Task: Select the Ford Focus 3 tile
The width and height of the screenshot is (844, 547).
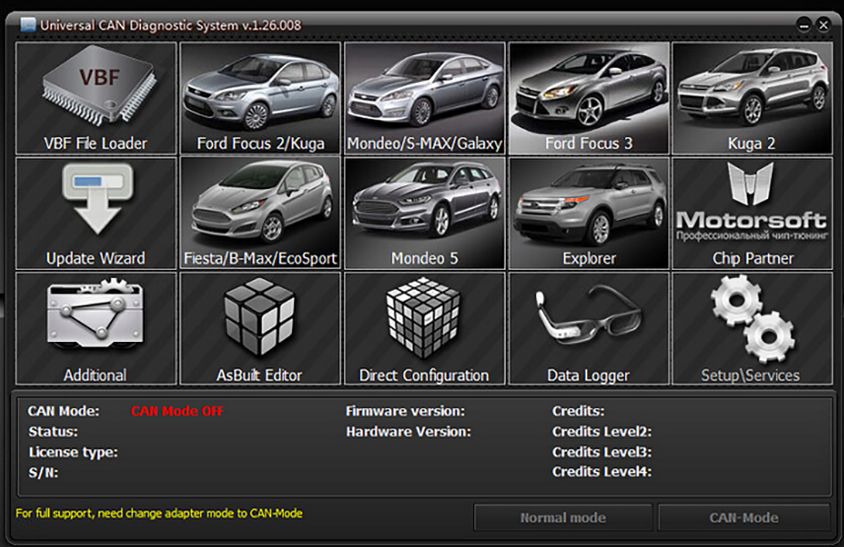Action: pyautogui.click(x=589, y=99)
